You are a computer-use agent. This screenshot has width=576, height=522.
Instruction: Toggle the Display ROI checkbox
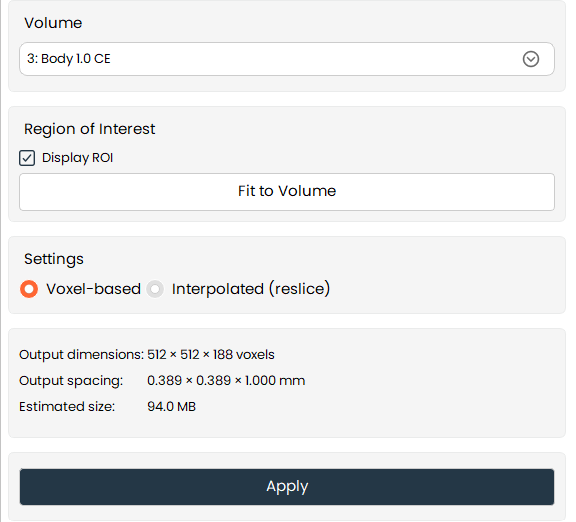pos(27,158)
